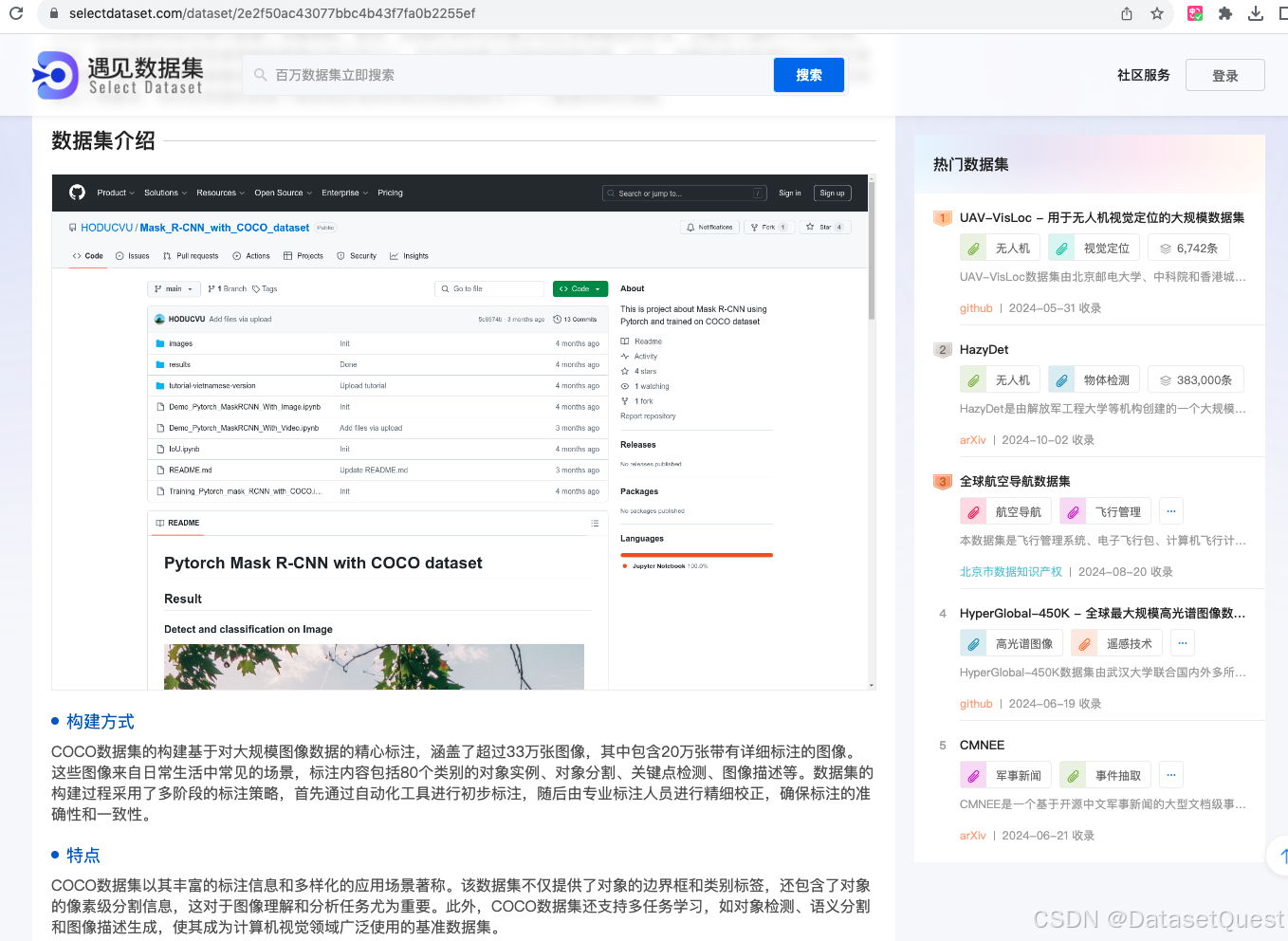Open the UAV-VisLoc dataset title
This screenshot has height=941, width=1288.
pyautogui.click(x=1102, y=217)
